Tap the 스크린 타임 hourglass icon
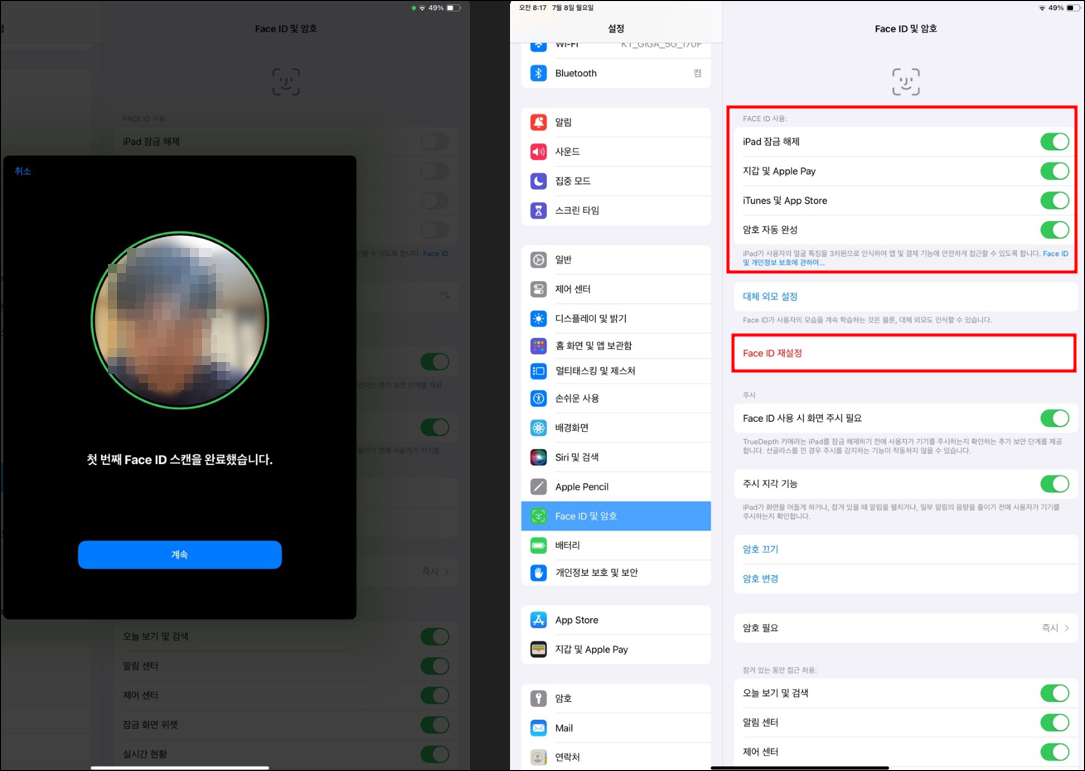This screenshot has height=771, width=1085. coord(538,210)
